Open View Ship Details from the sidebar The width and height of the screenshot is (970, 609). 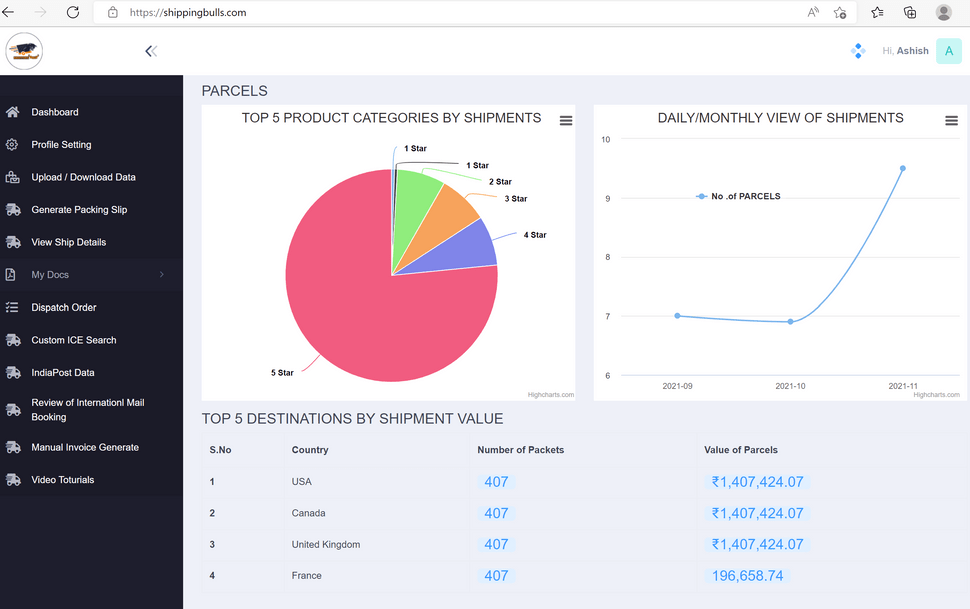point(68,242)
